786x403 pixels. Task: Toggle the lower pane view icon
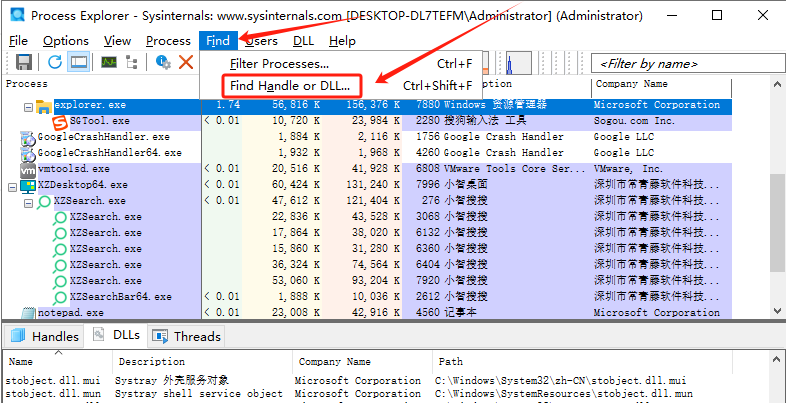79,63
